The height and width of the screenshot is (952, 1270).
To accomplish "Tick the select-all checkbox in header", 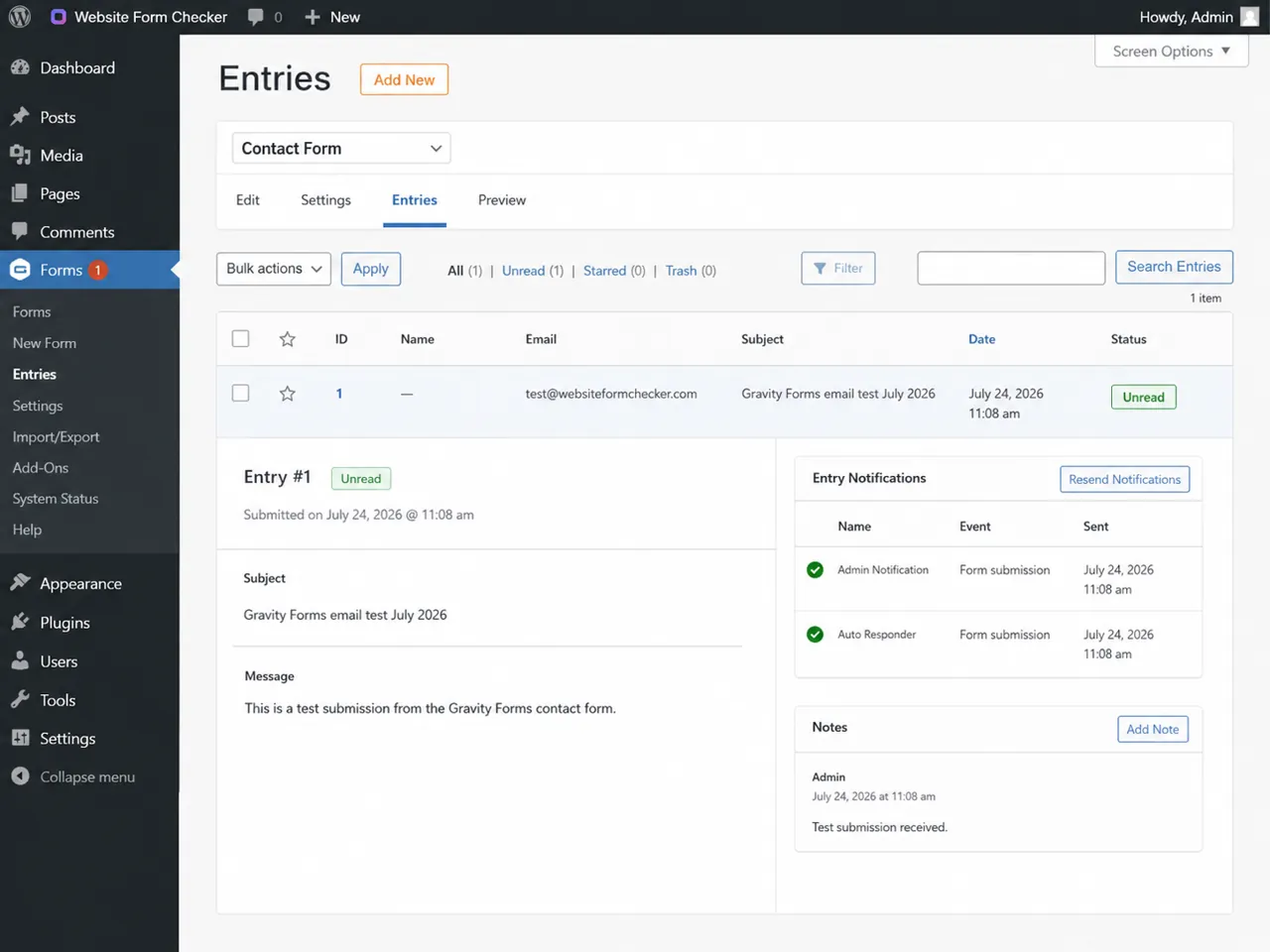I will [240, 339].
